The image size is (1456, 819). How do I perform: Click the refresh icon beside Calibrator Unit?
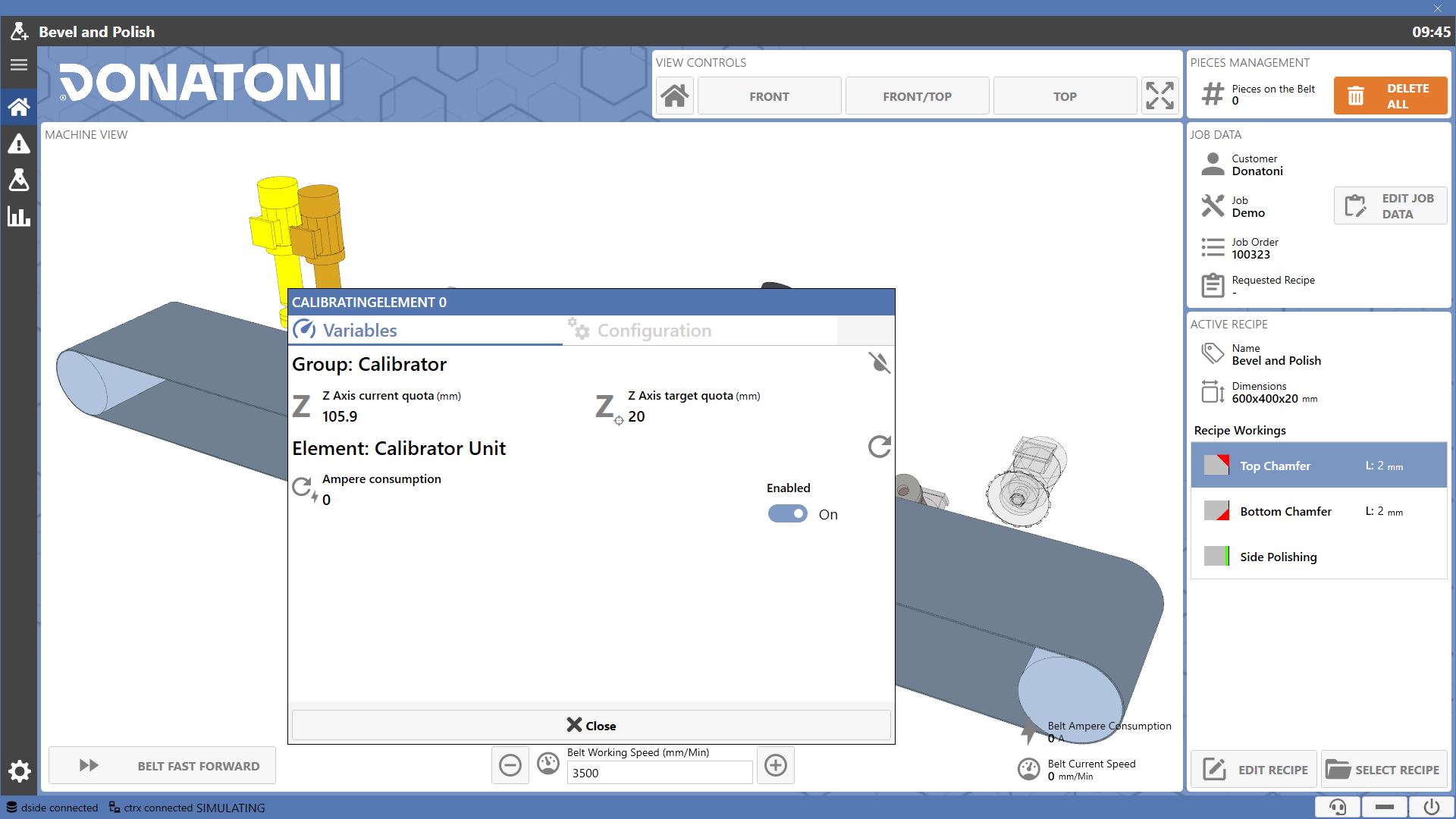coord(880,447)
